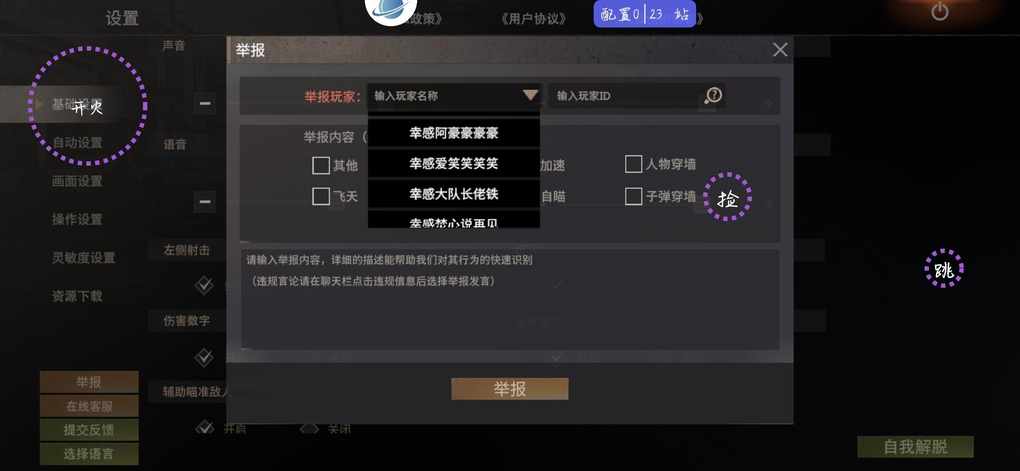Screen dimensions: 1020x471
Task: Choose 幸感大队长佬铁 in the dropdown list
Action: (x=454, y=194)
